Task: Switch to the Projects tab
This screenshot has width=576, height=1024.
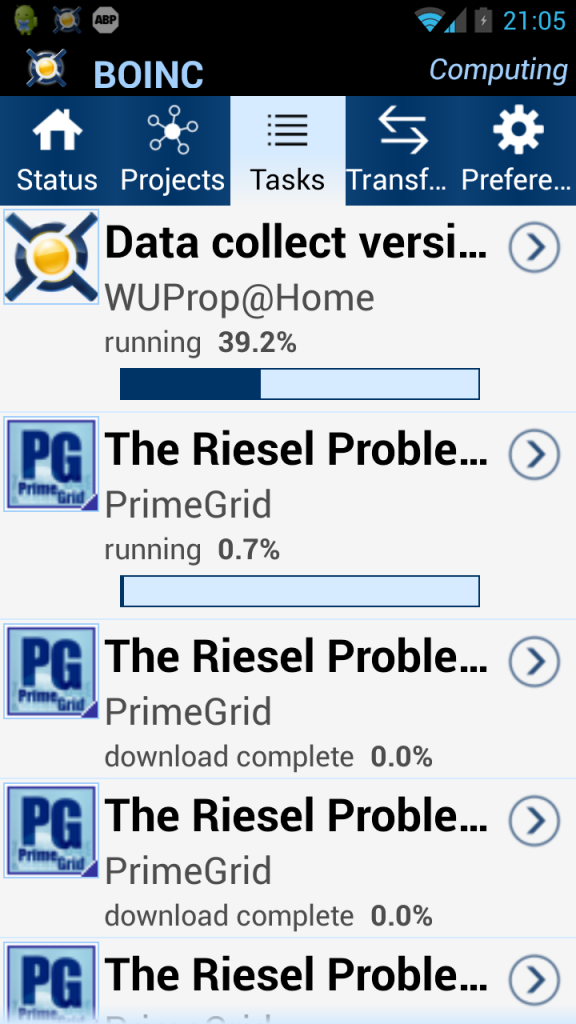Action: [x=172, y=151]
